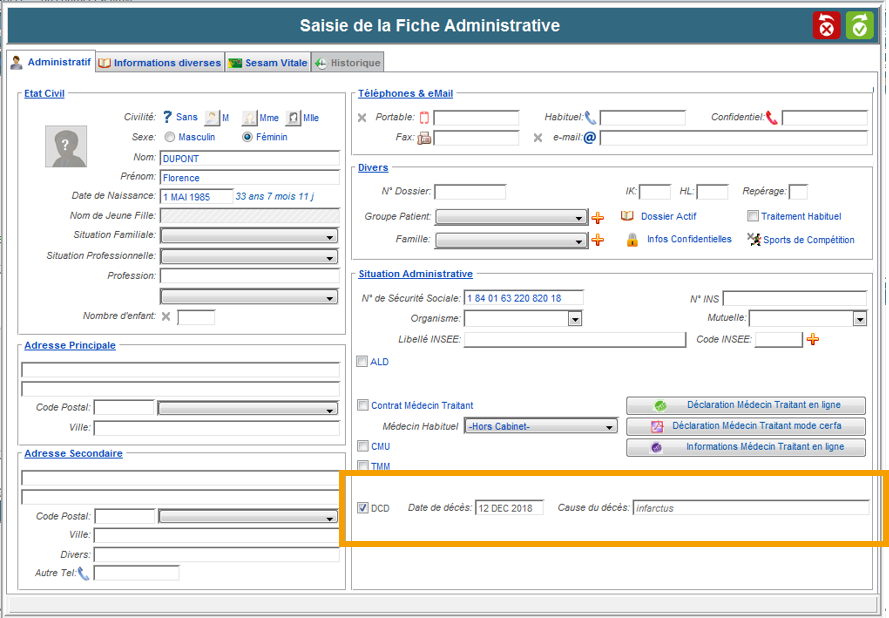This screenshot has height=618, width=889.
Task: Click the Cause du décès field
Action: coord(750,508)
